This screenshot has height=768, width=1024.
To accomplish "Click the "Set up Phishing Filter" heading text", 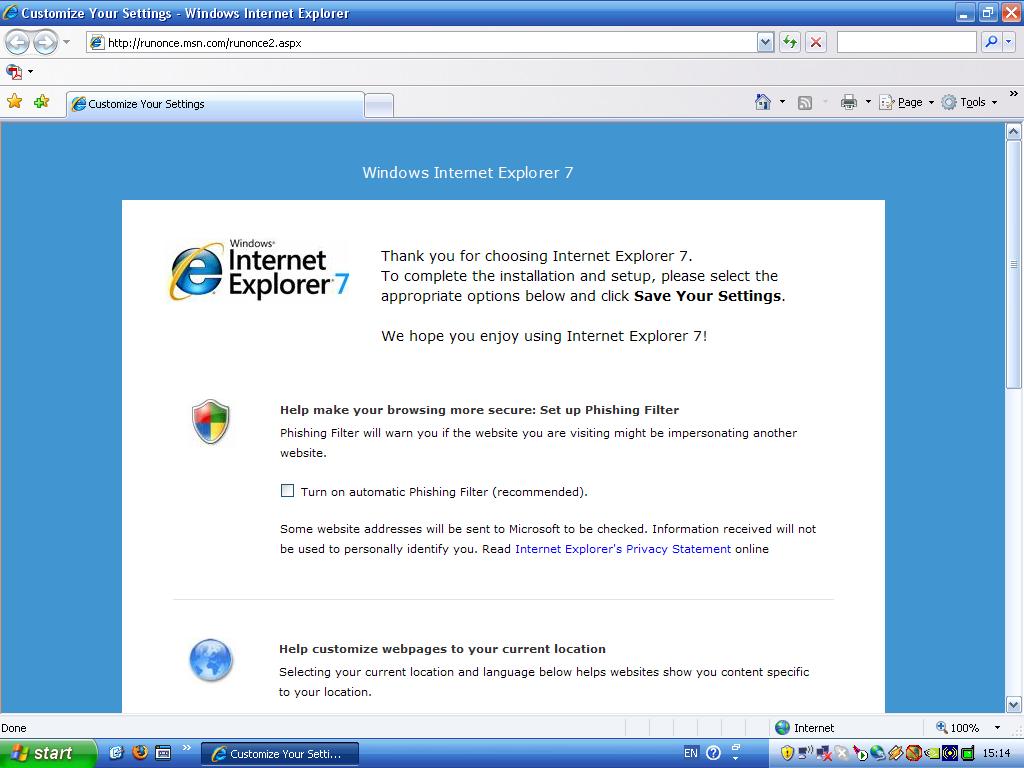I will point(609,409).
